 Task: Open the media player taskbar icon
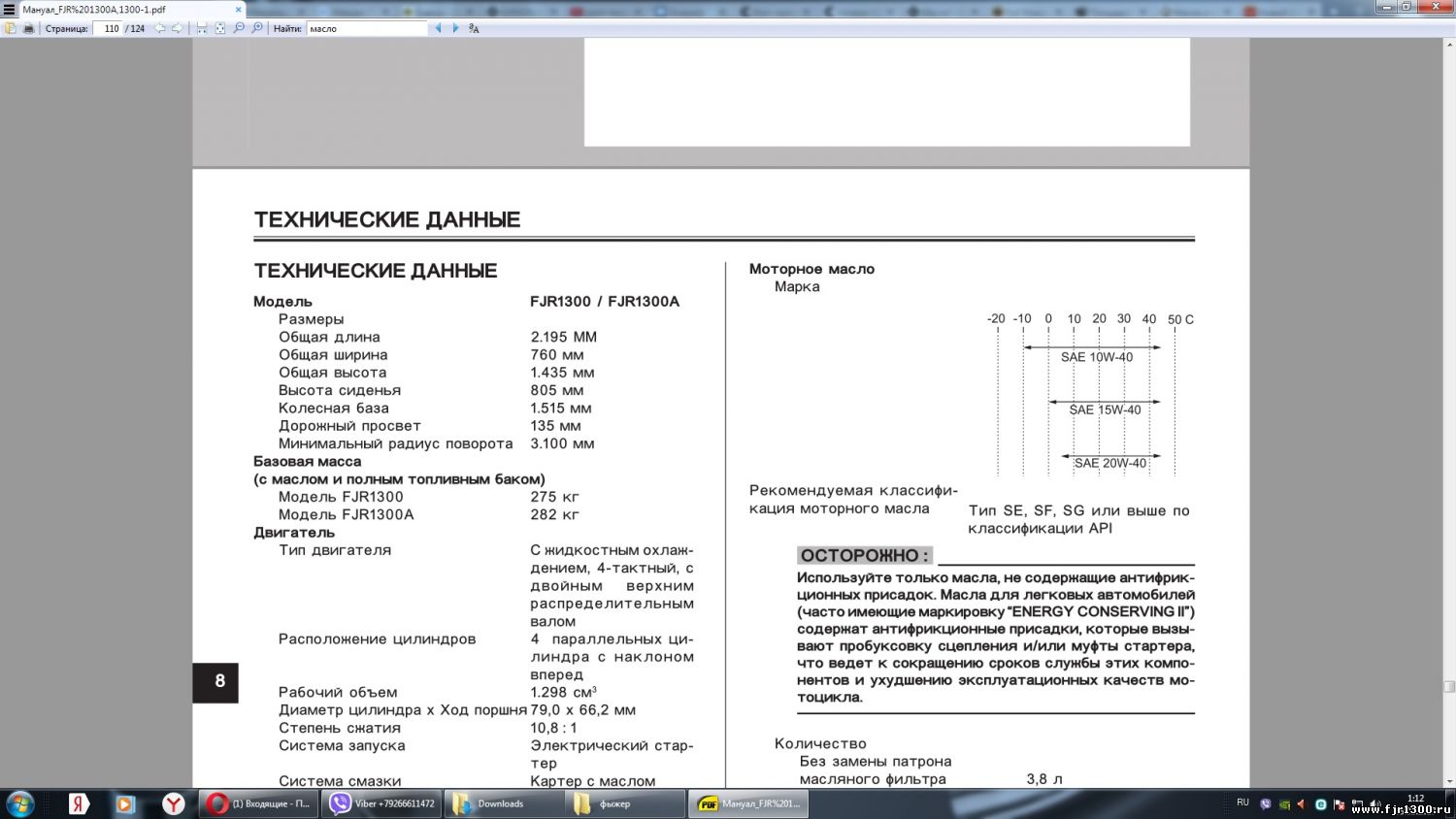[x=125, y=803]
